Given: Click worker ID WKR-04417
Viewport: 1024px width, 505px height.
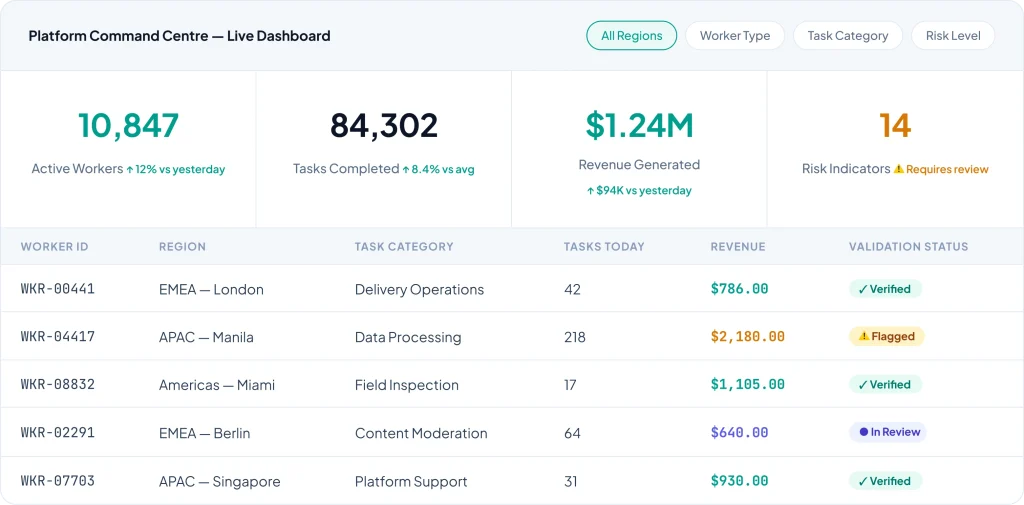Looking at the screenshot, I should 58,337.
